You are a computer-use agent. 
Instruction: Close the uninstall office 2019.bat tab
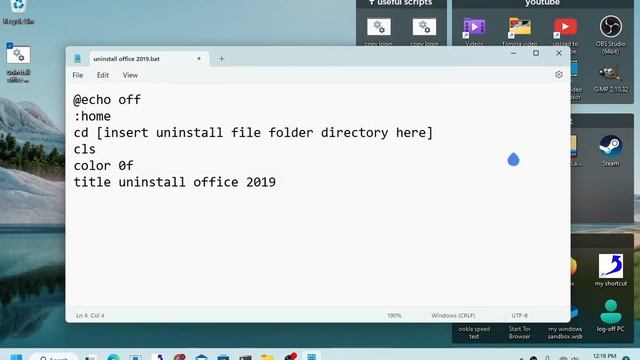(x=199, y=59)
